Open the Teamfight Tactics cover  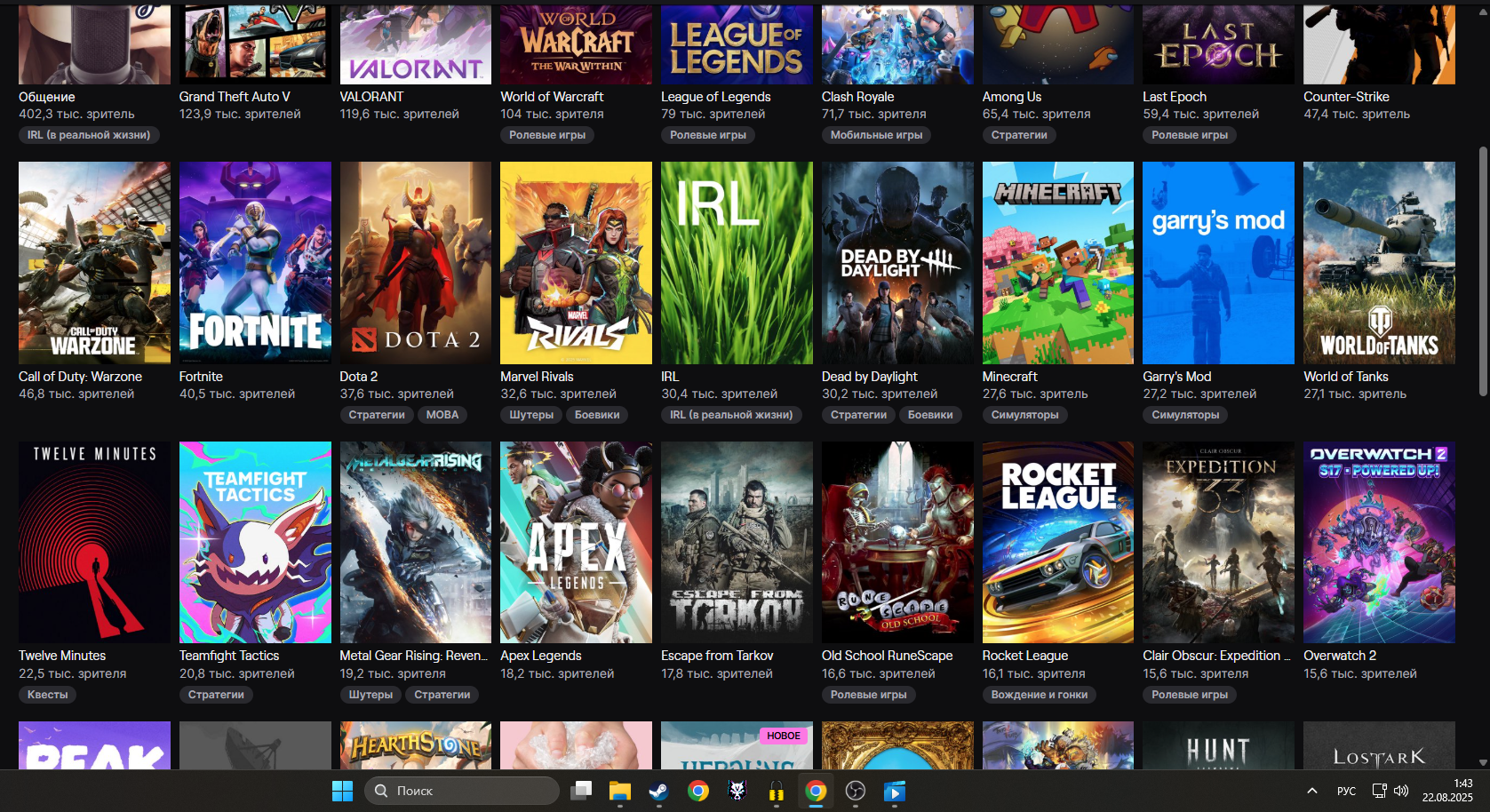pos(255,543)
